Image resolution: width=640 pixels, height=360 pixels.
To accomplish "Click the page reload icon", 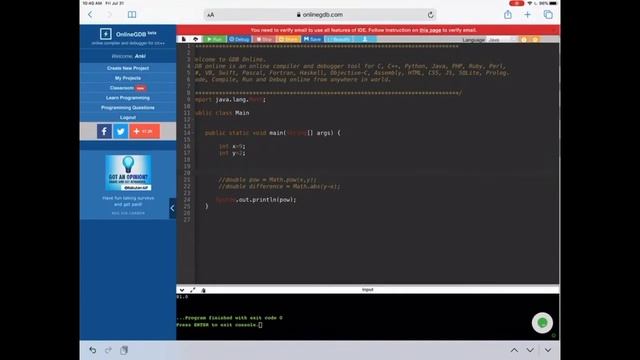I will [430, 15].
